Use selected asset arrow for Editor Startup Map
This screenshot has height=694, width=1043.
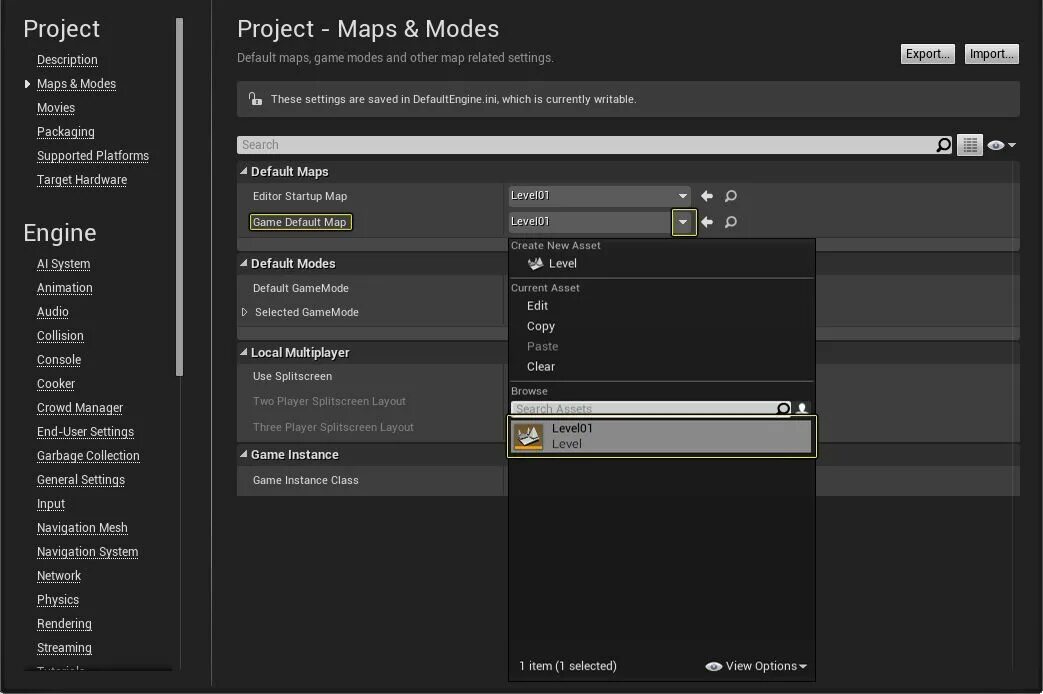pyautogui.click(x=707, y=196)
